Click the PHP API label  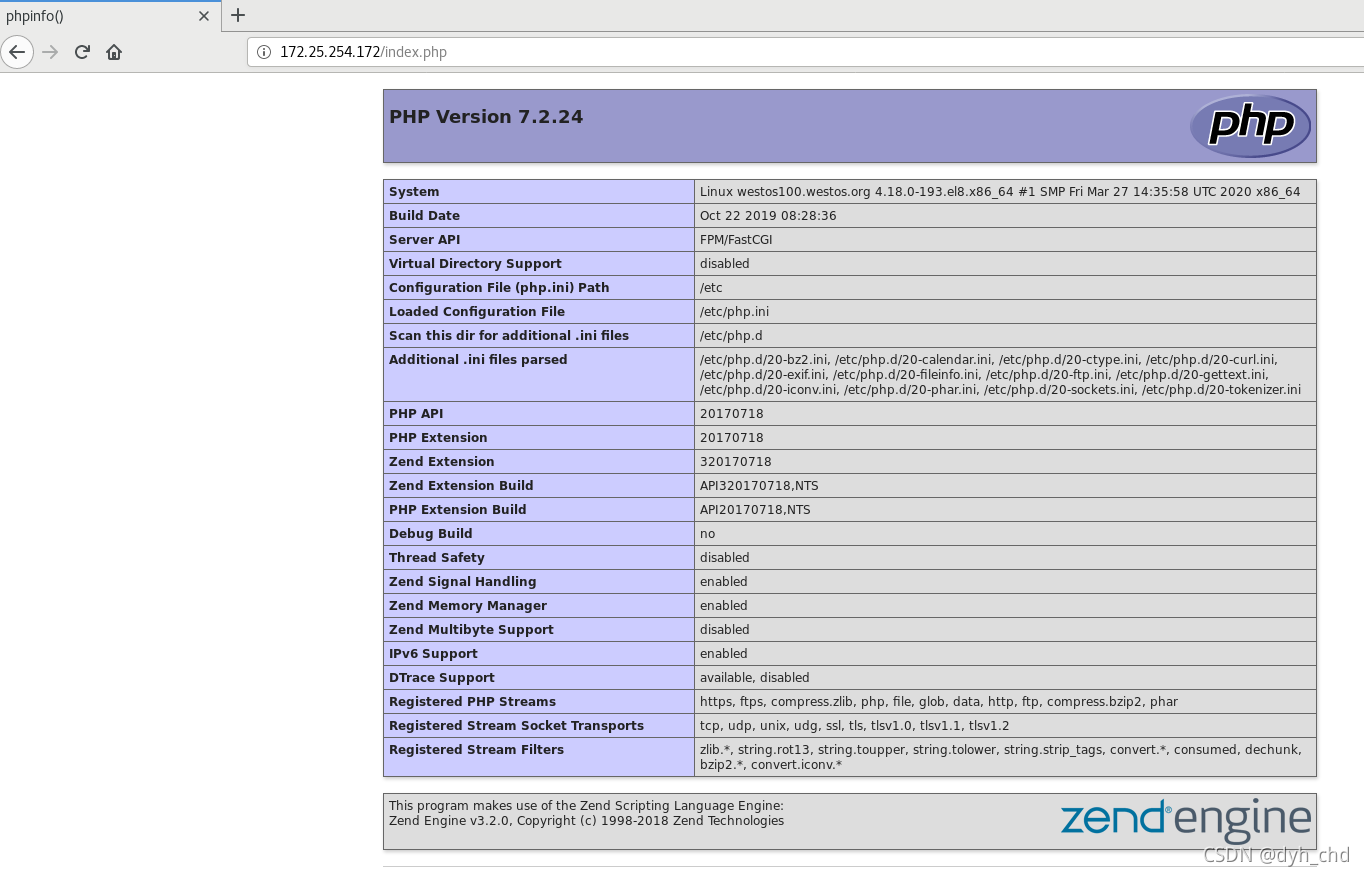point(415,414)
